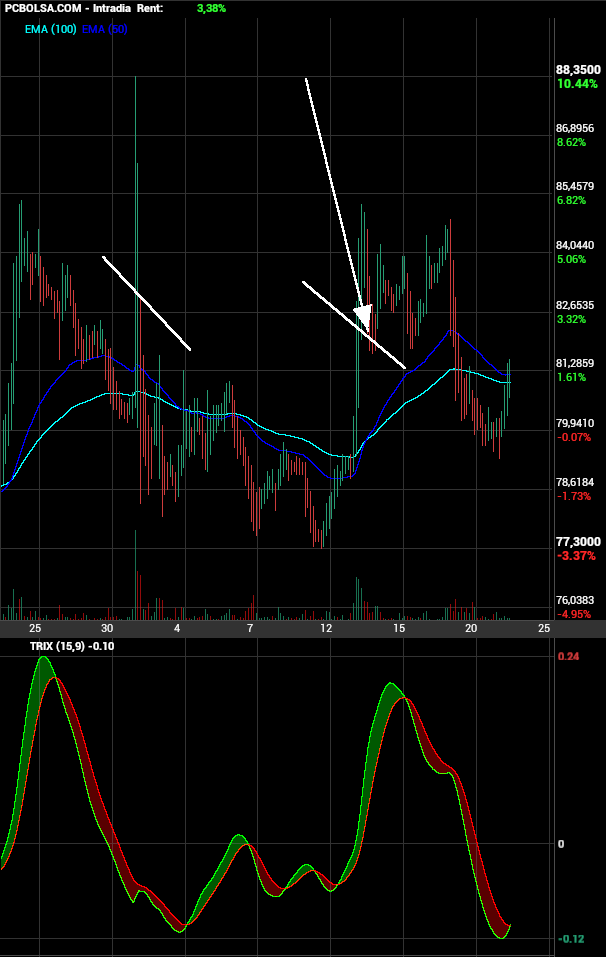Click the 0 level on TRIX scale
Screen dimensions: 606x957
coord(561,844)
